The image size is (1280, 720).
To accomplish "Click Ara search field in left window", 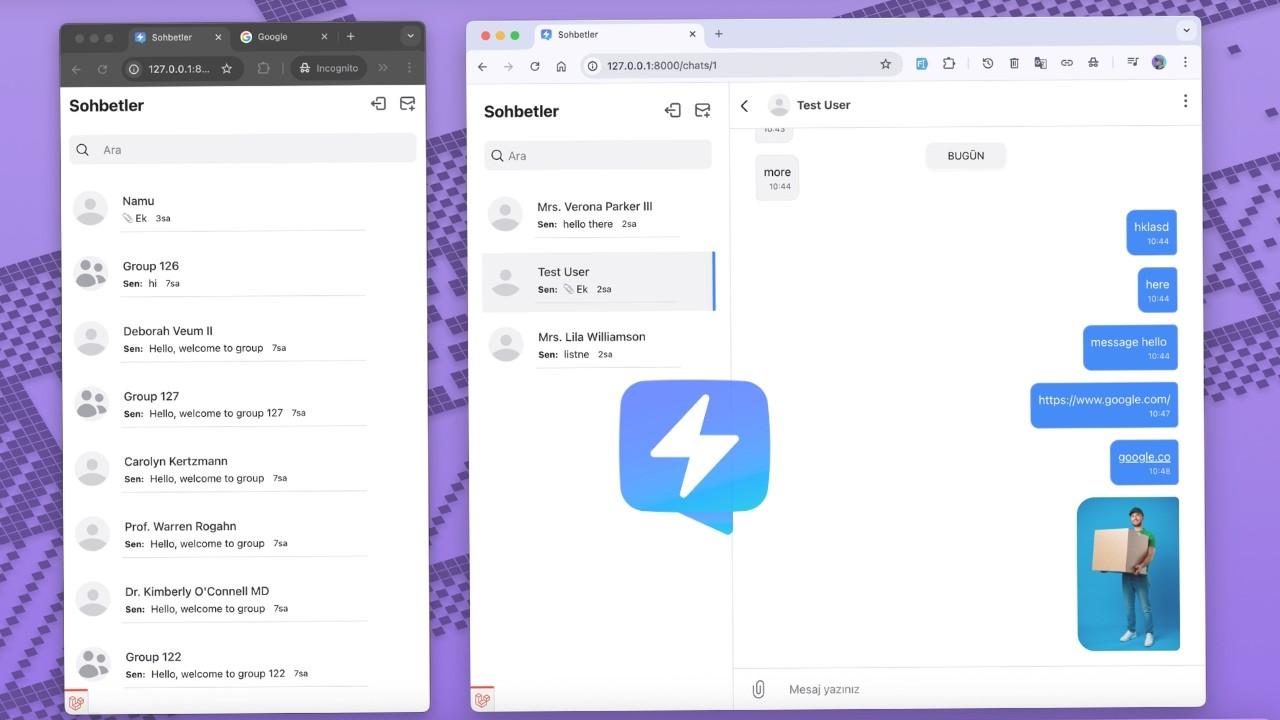I will click(x=243, y=149).
